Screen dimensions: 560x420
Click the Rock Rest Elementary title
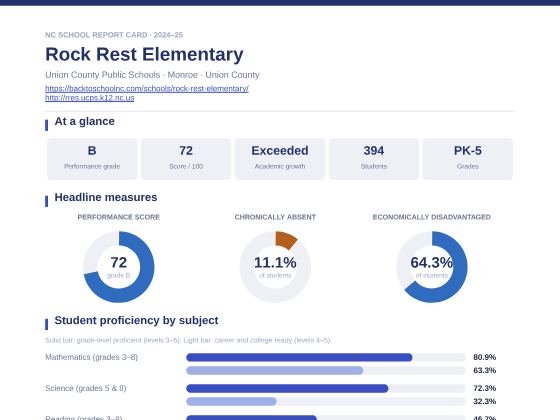144,54
